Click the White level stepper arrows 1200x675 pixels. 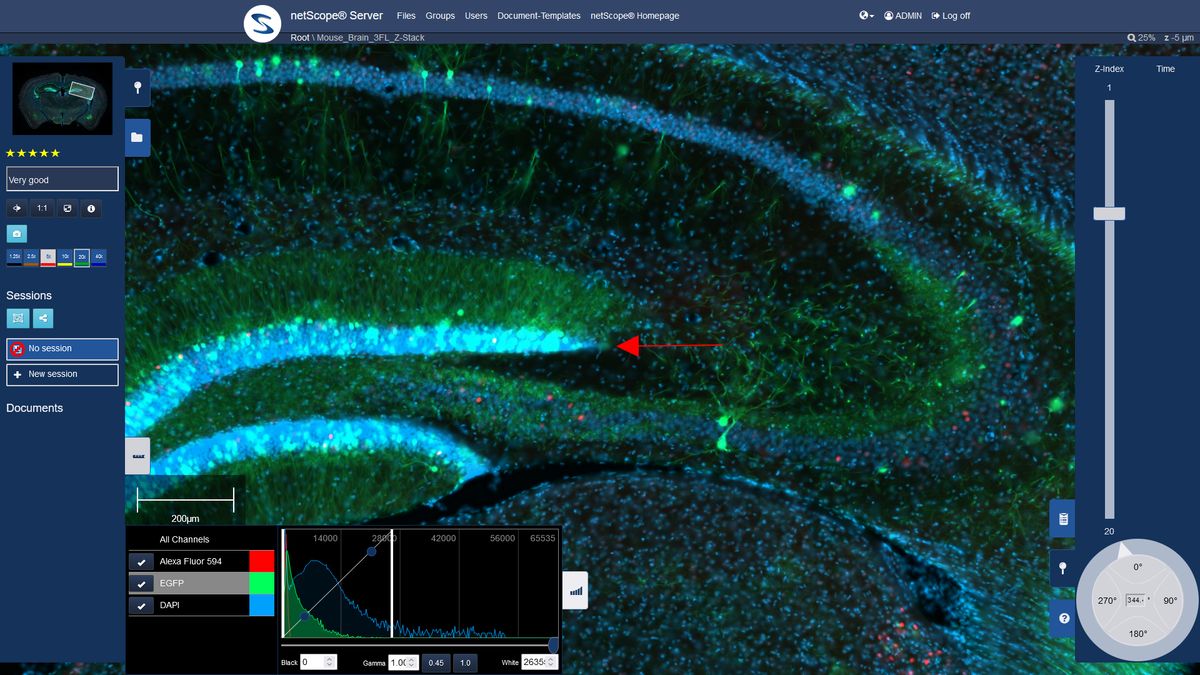click(552, 662)
